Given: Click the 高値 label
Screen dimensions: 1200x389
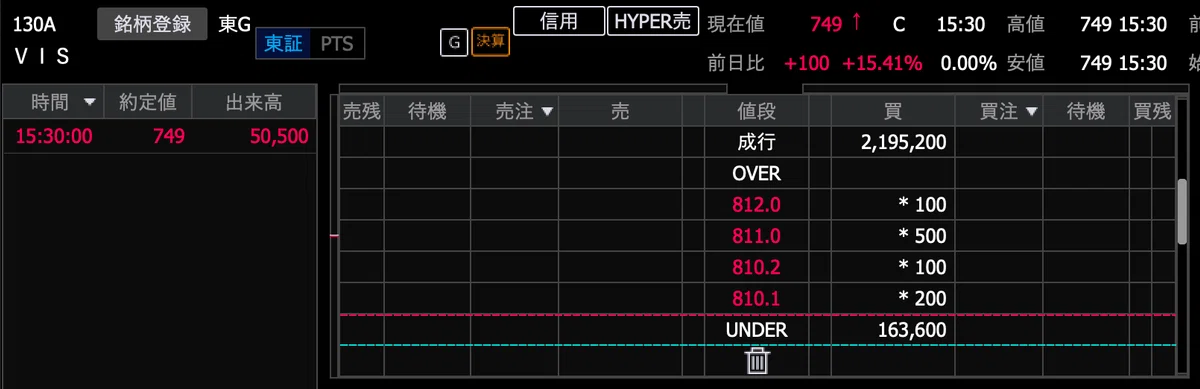Looking at the screenshot, I should point(1027,25).
